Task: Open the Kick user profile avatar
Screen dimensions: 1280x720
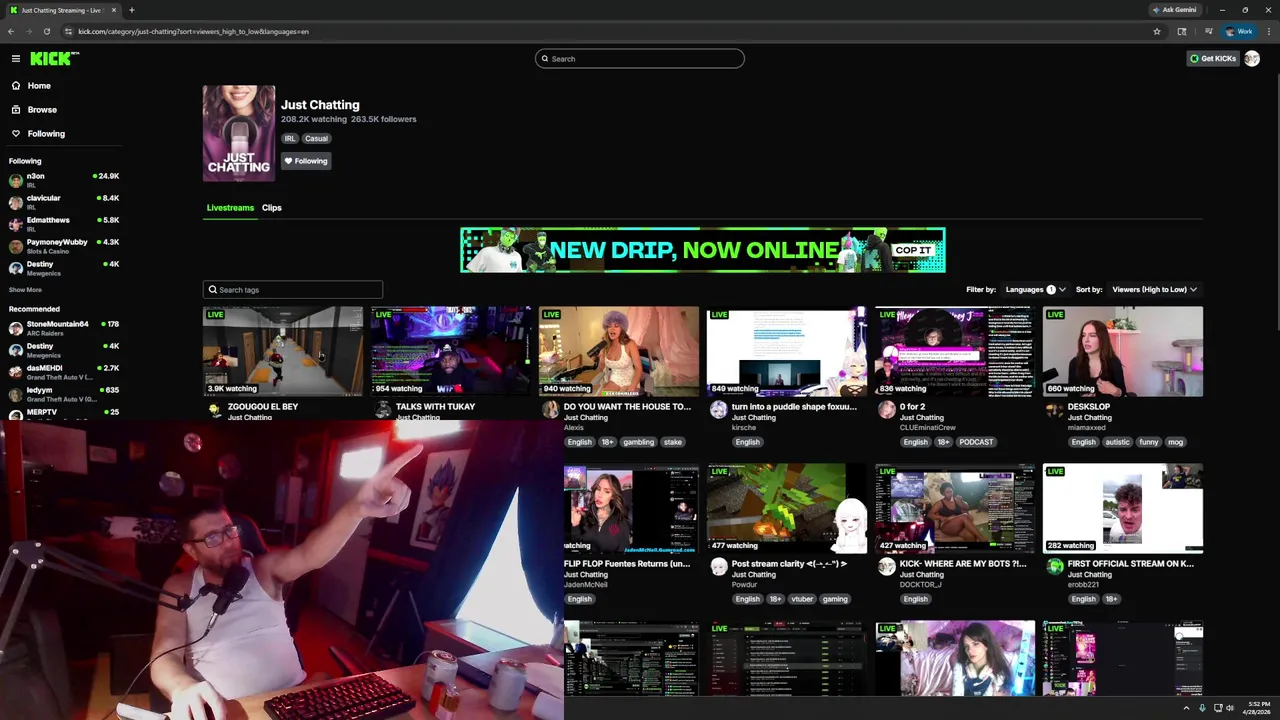Action: coord(1252,59)
